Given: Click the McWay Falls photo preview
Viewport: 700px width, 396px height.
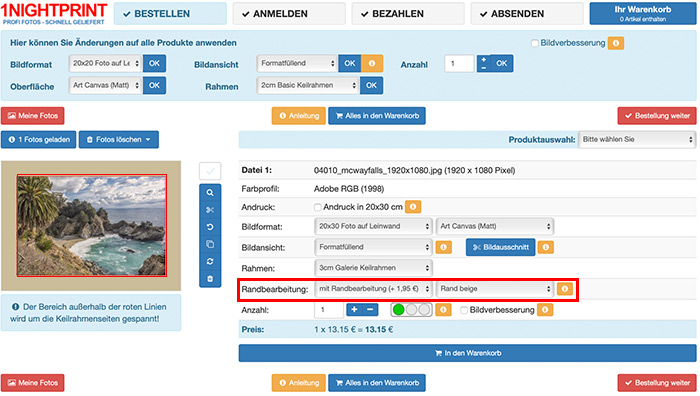Looking at the screenshot, I should [92, 225].
